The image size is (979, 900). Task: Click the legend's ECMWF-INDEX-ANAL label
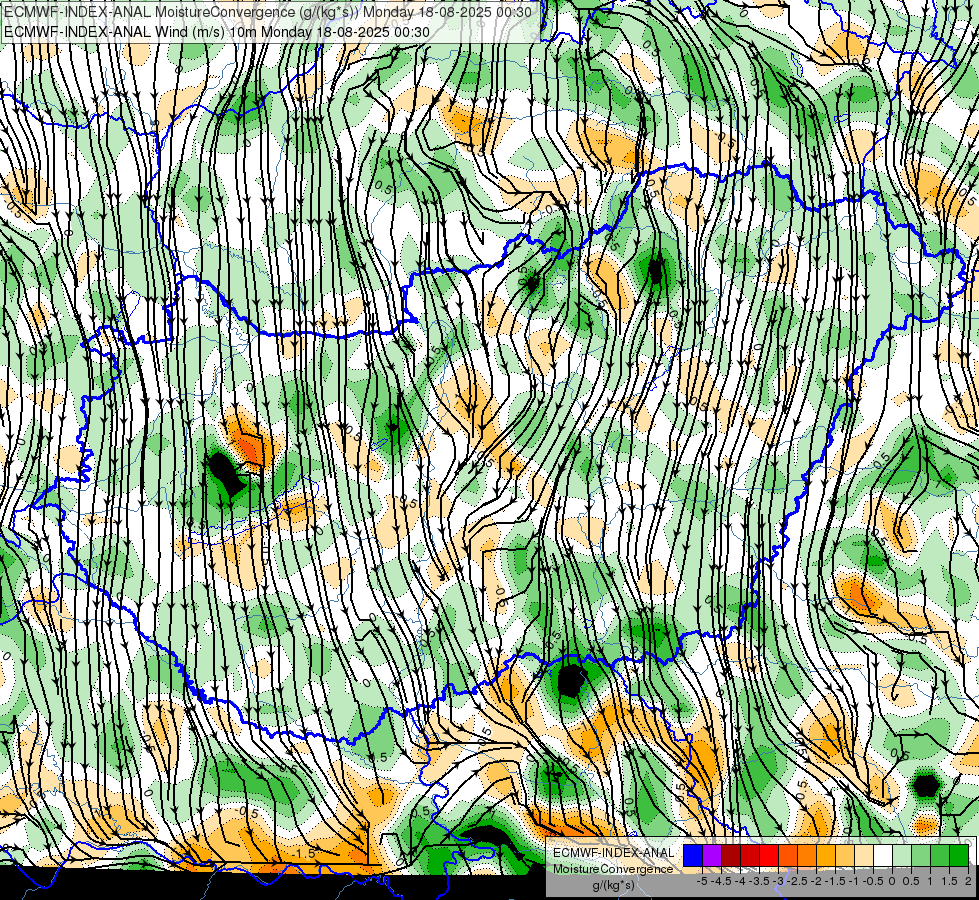tap(613, 853)
